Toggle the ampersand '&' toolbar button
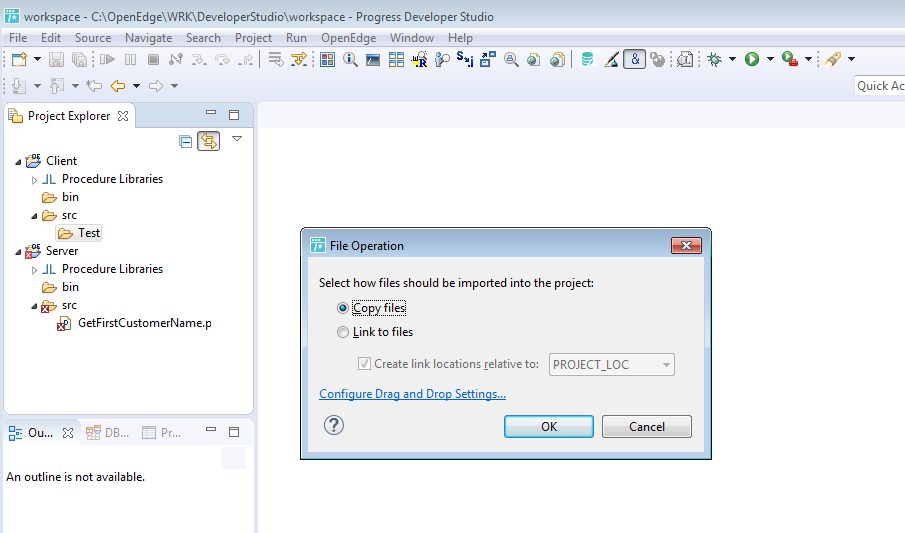The image size is (905, 533). [x=634, y=59]
